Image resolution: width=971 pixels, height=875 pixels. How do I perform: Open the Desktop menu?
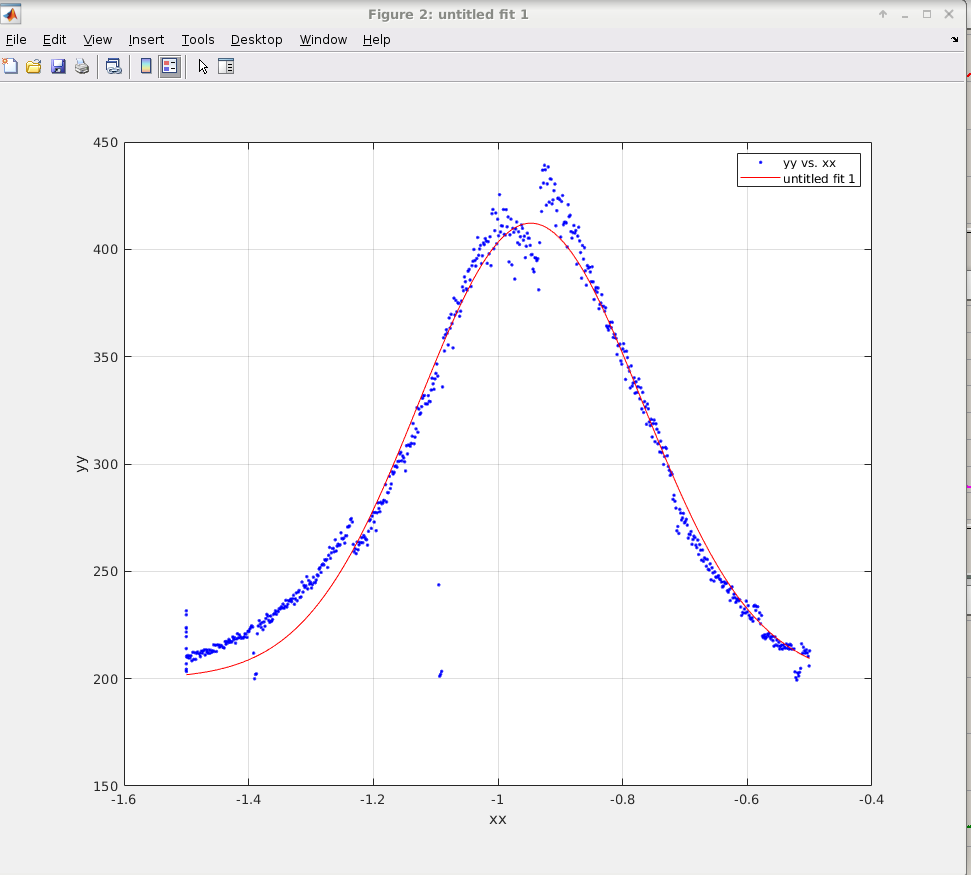pyautogui.click(x=257, y=40)
